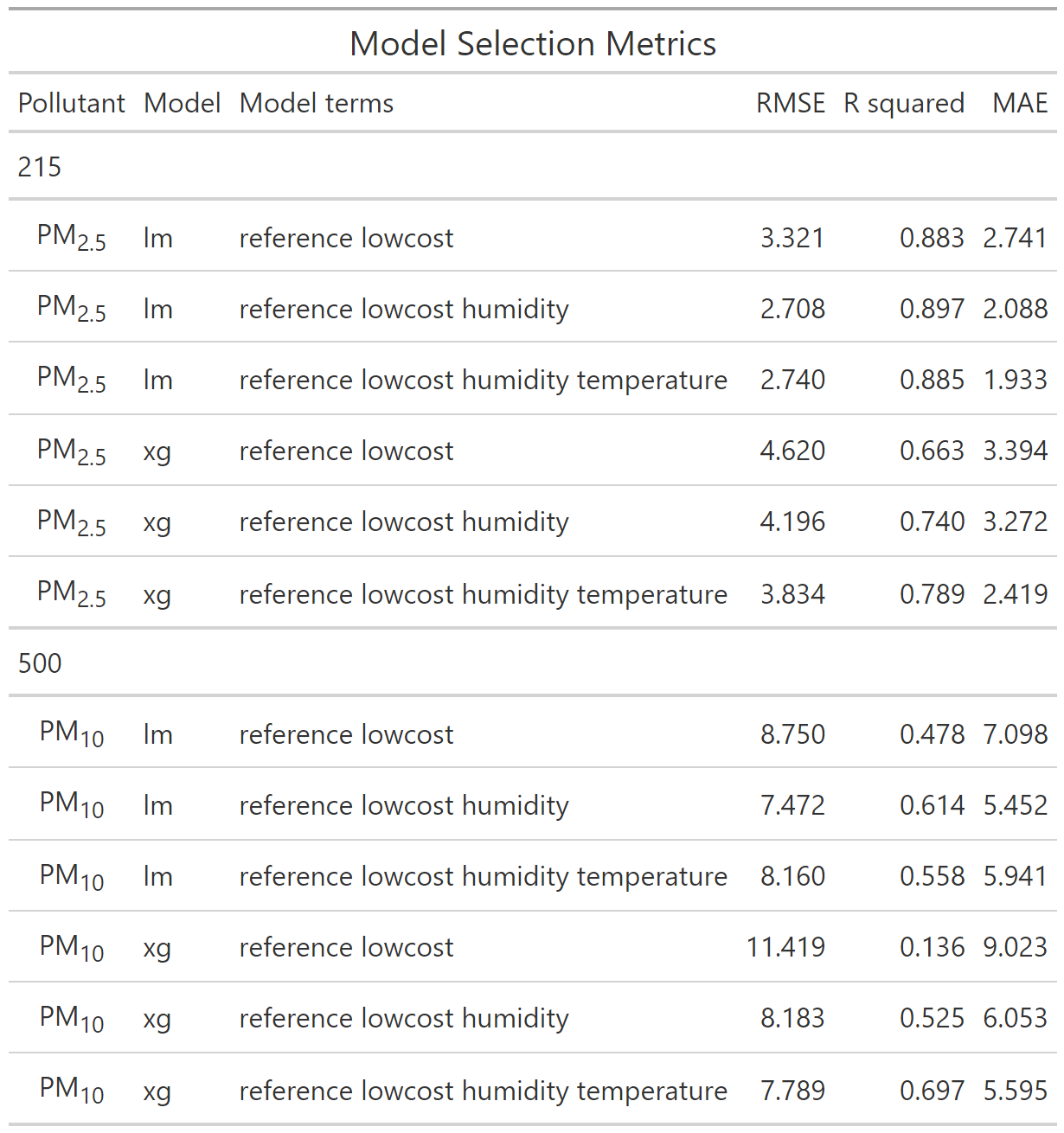Select RMSE value 3.321
The width and height of the screenshot is (1064, 1133).
tap(792, 238)
